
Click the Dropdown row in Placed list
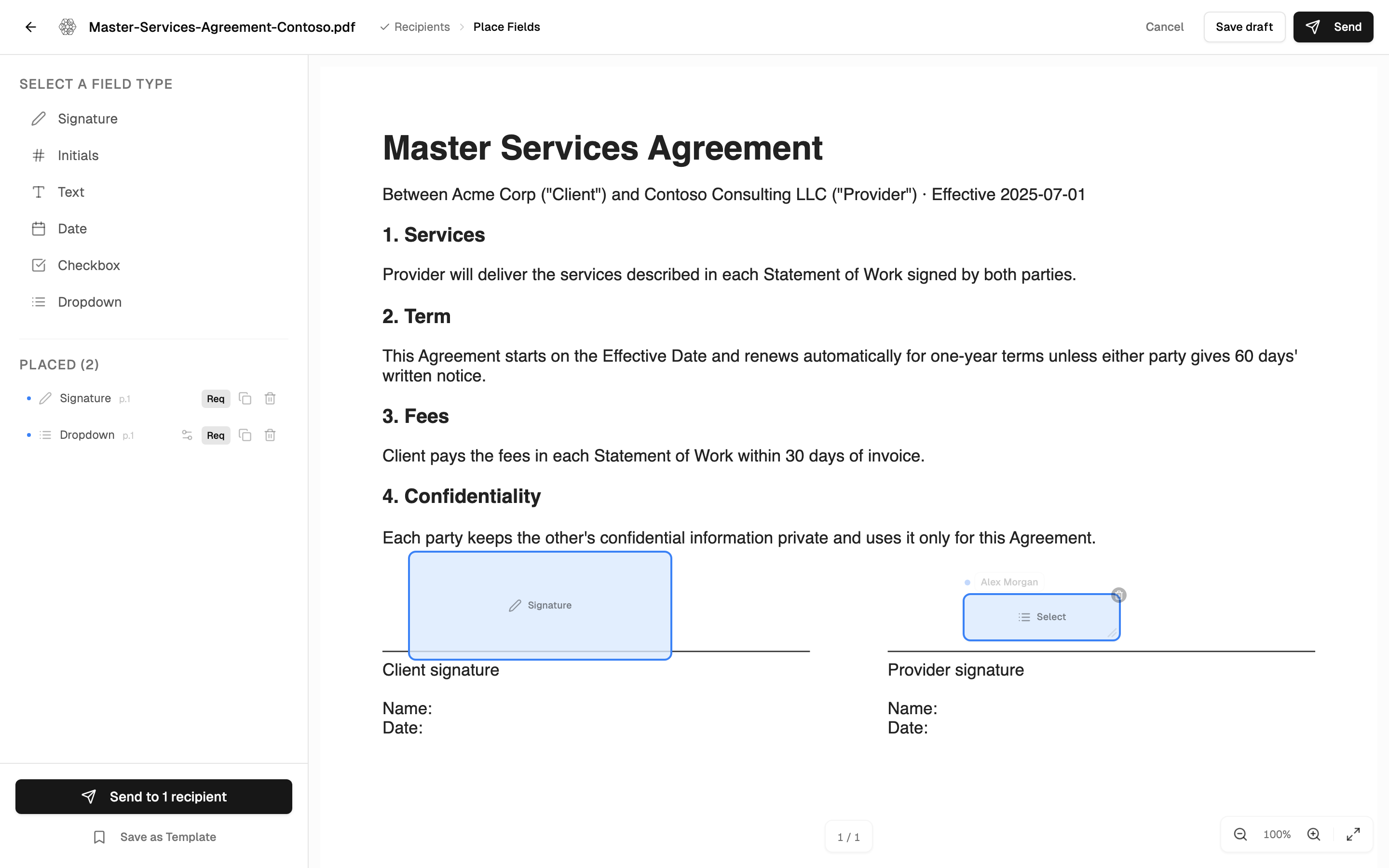(x=154, y=435)
